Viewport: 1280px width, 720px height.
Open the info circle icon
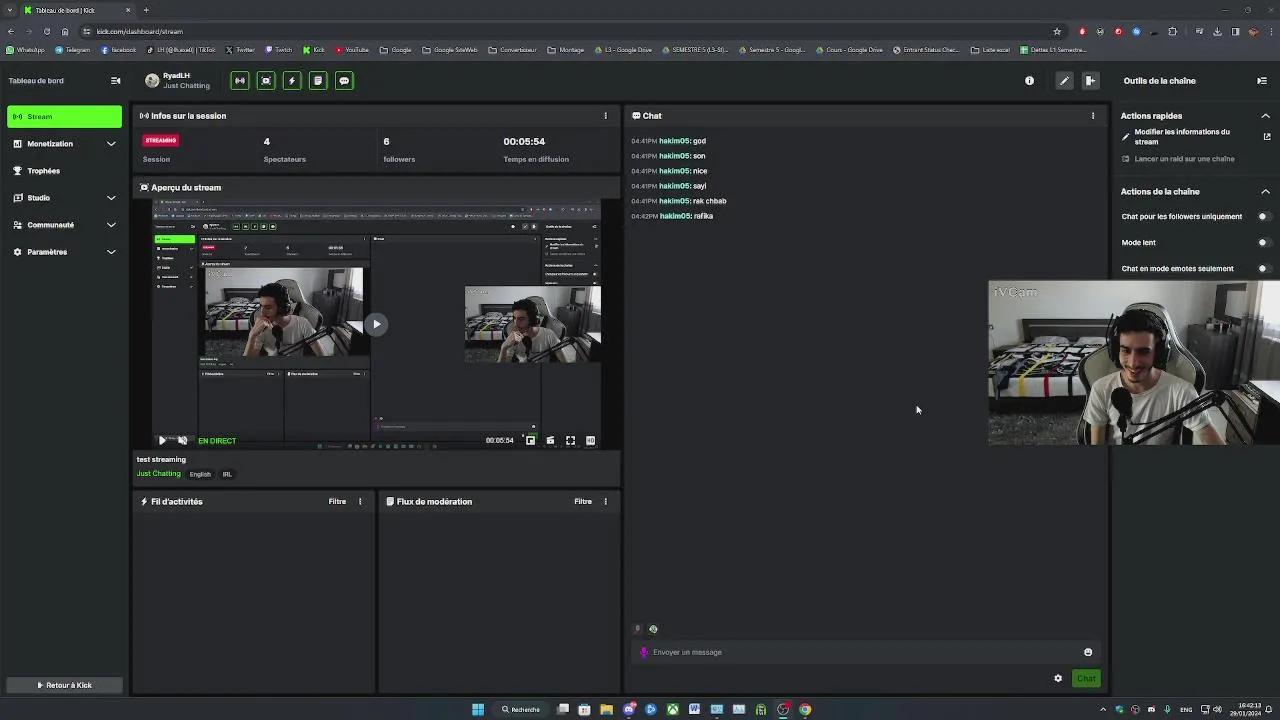pos(1029,81)
